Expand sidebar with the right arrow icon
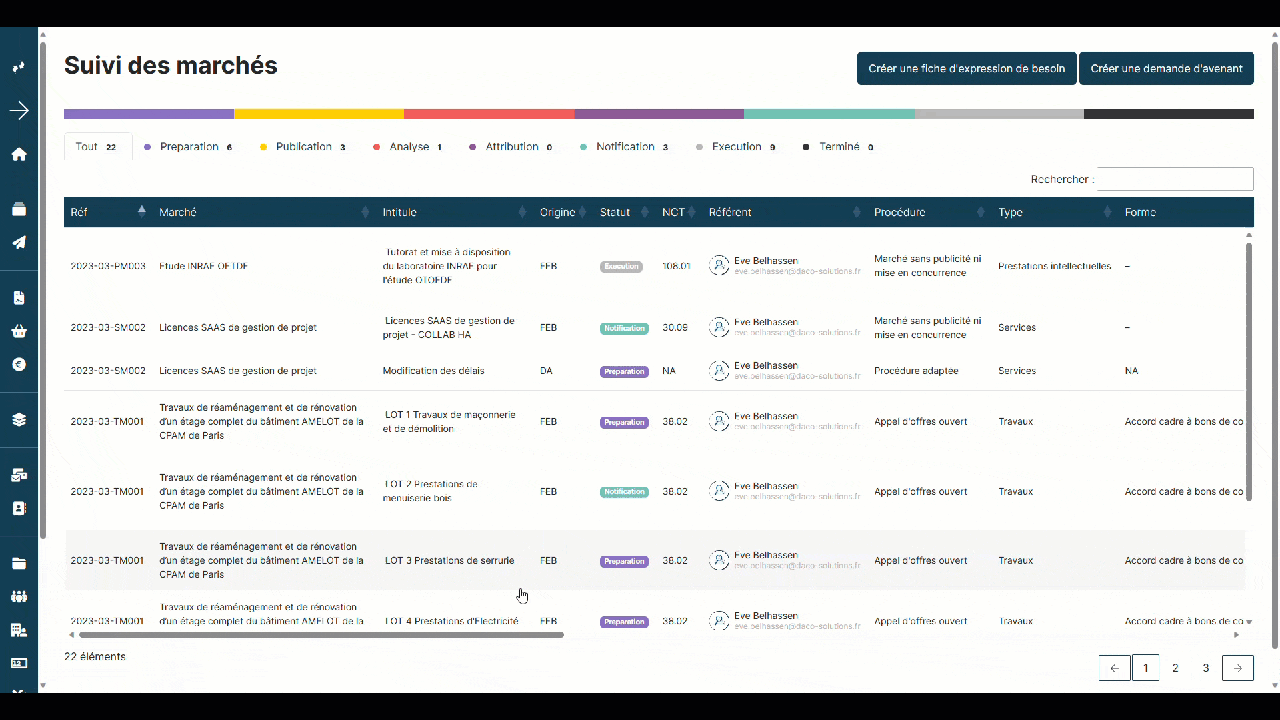The image size is (1280, 720). 19,111
